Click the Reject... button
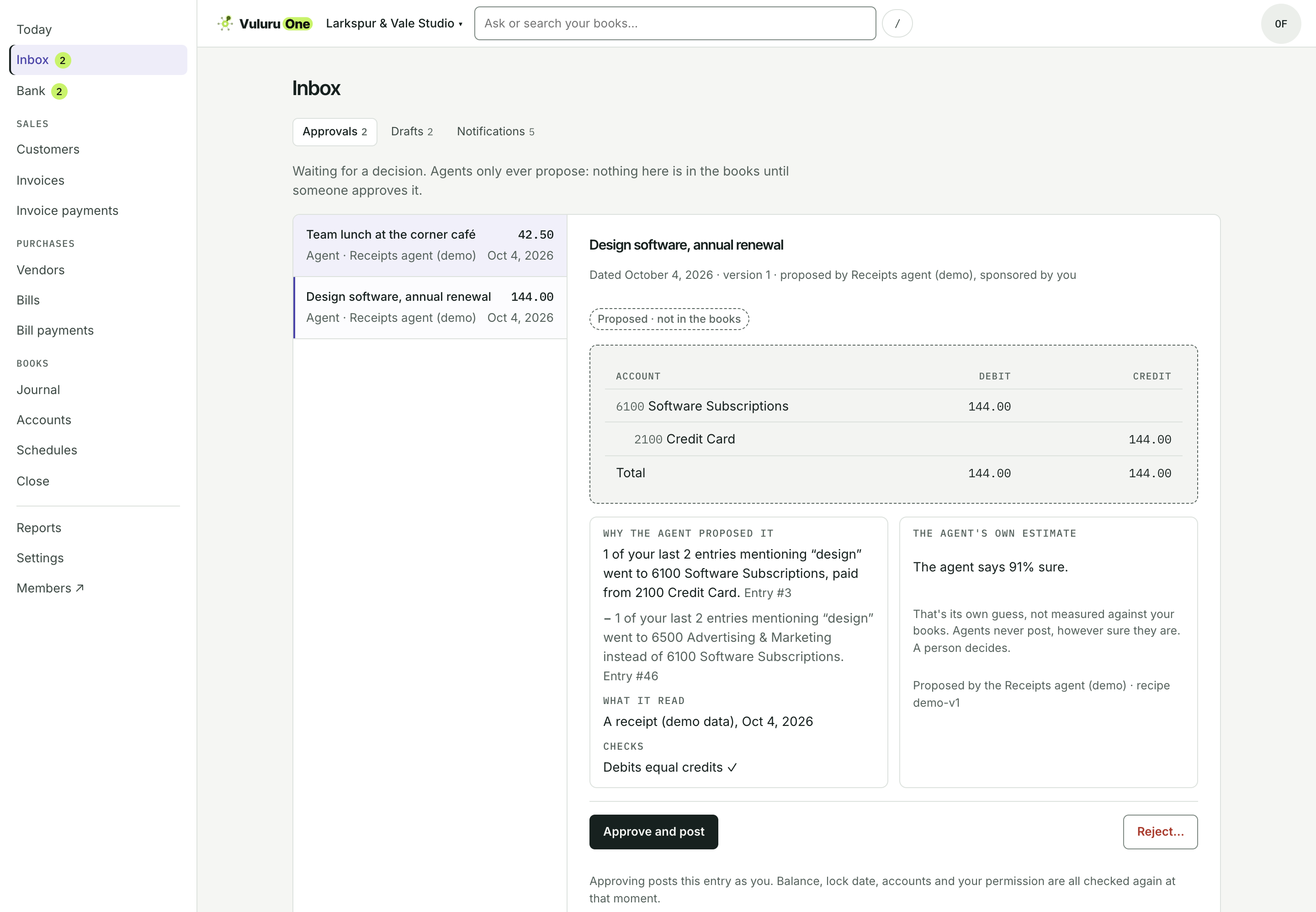The width and height of the screenshot is (1316, 912). tap(1160, 832)
